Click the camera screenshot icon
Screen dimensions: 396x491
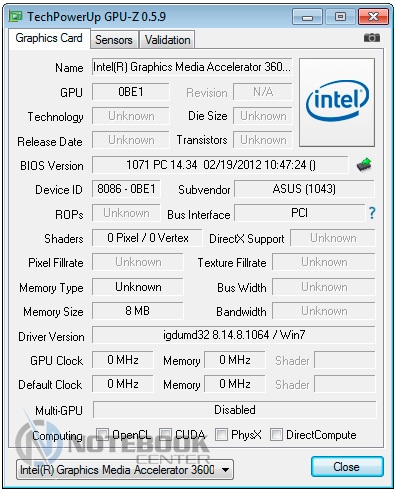pyautogui.click(x=372, y=38)
